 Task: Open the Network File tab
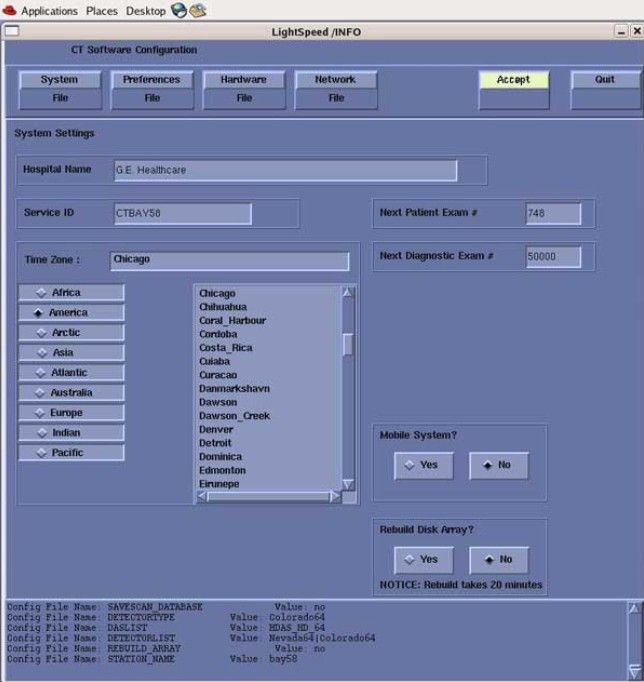[335, 88]
